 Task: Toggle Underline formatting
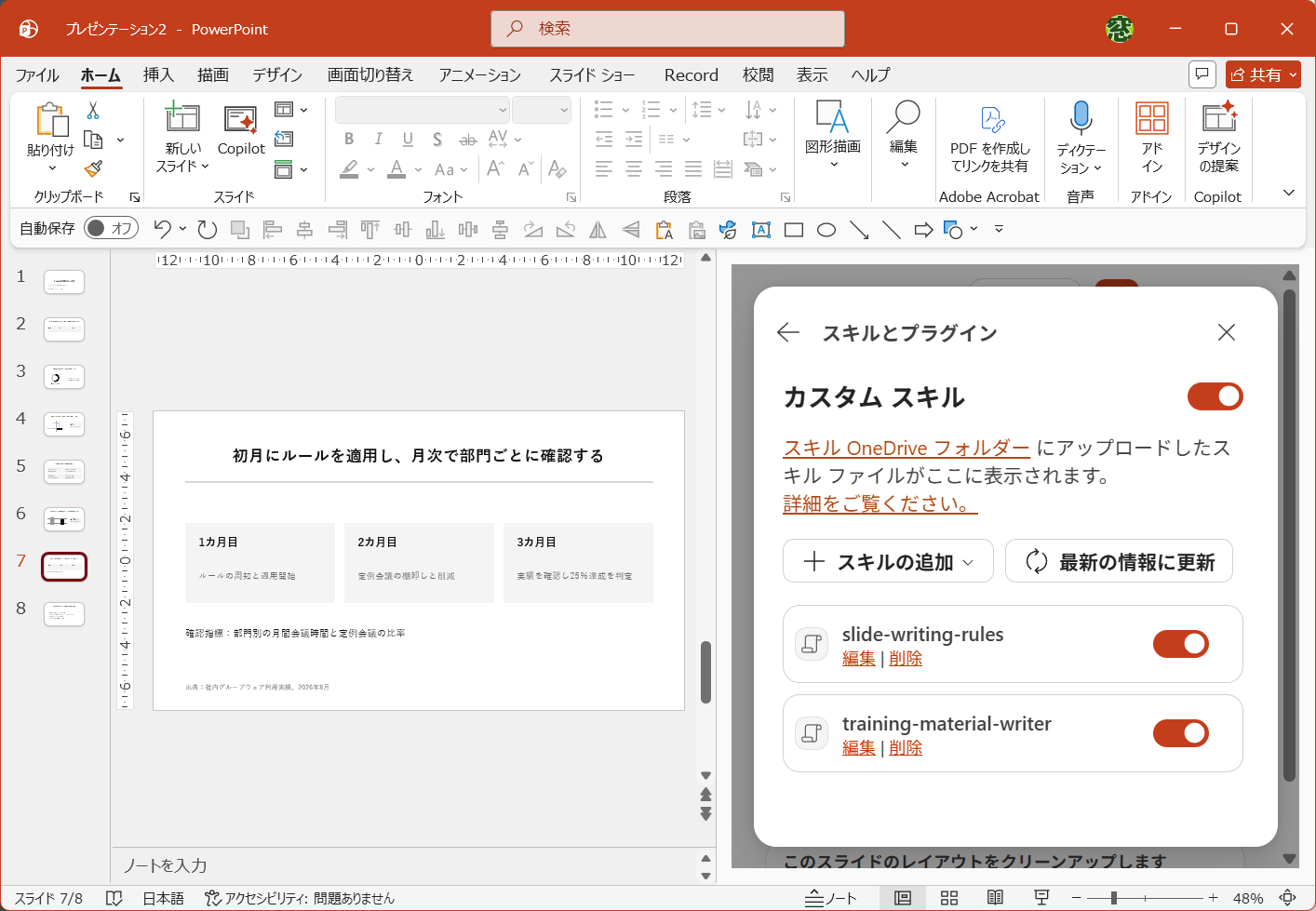point(408,139)
